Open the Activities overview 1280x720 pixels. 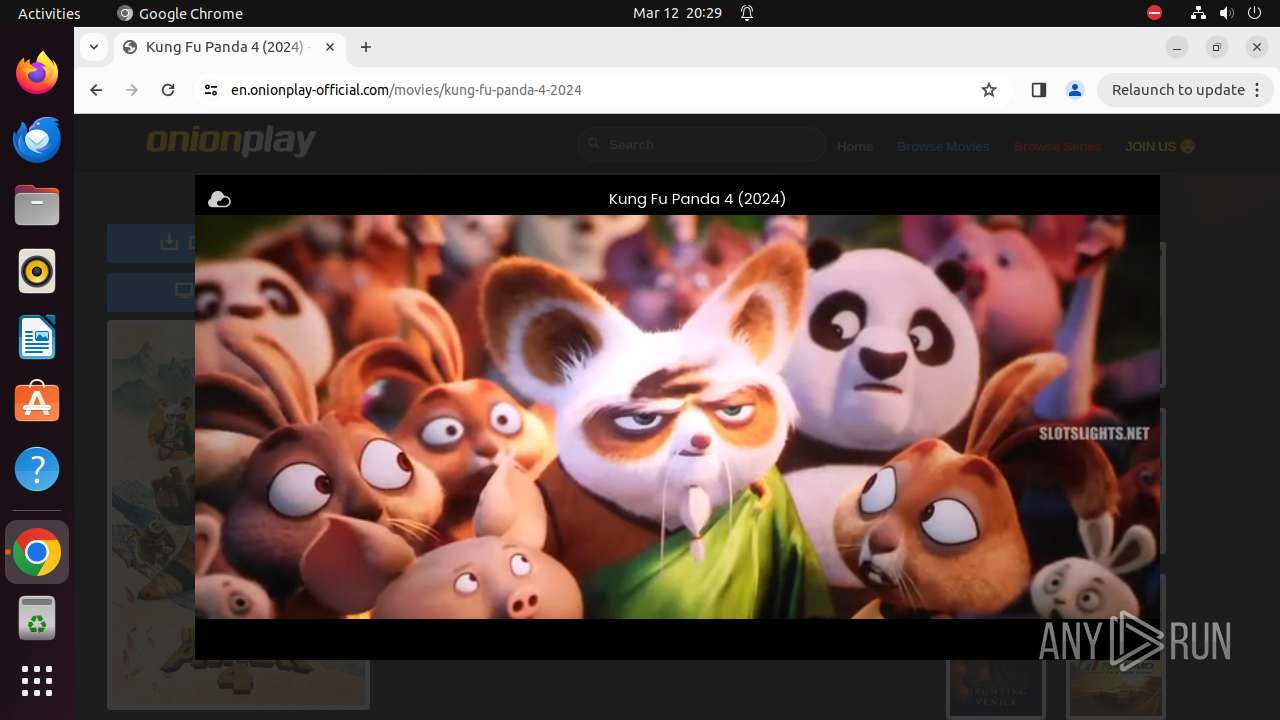(x=49, y=13)
